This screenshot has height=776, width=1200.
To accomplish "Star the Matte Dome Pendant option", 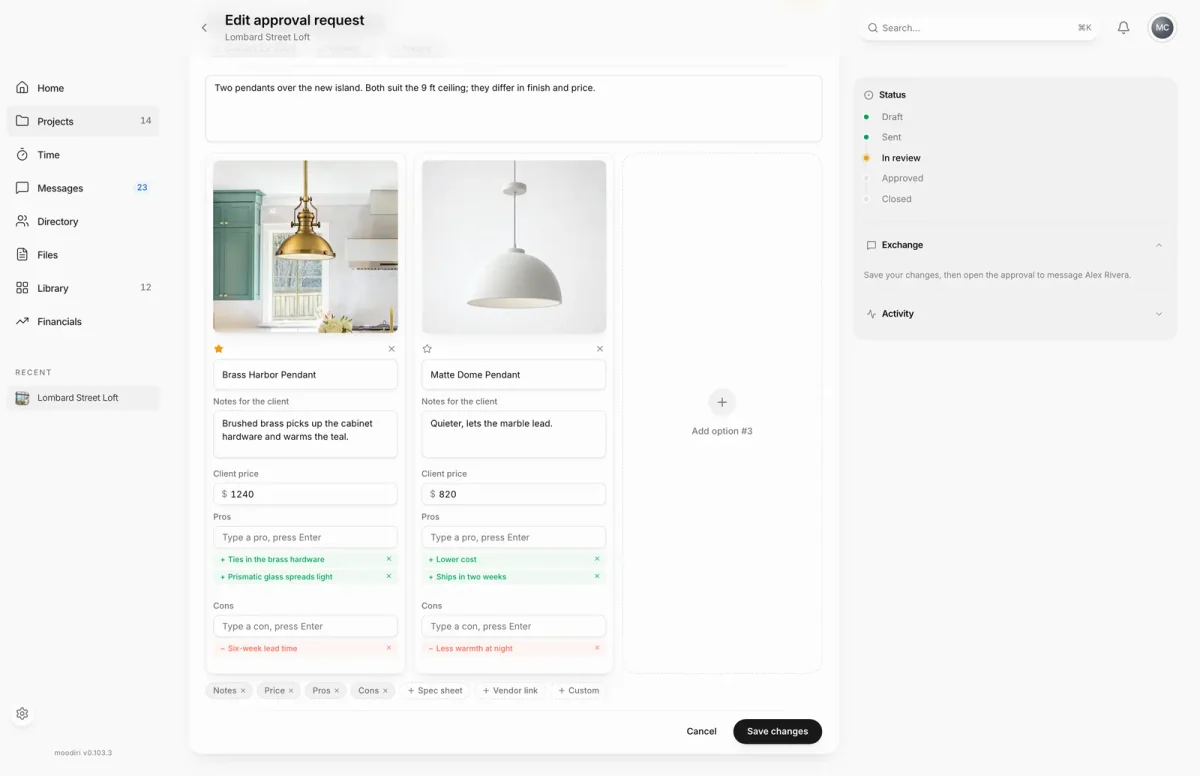I will point(427,349).
